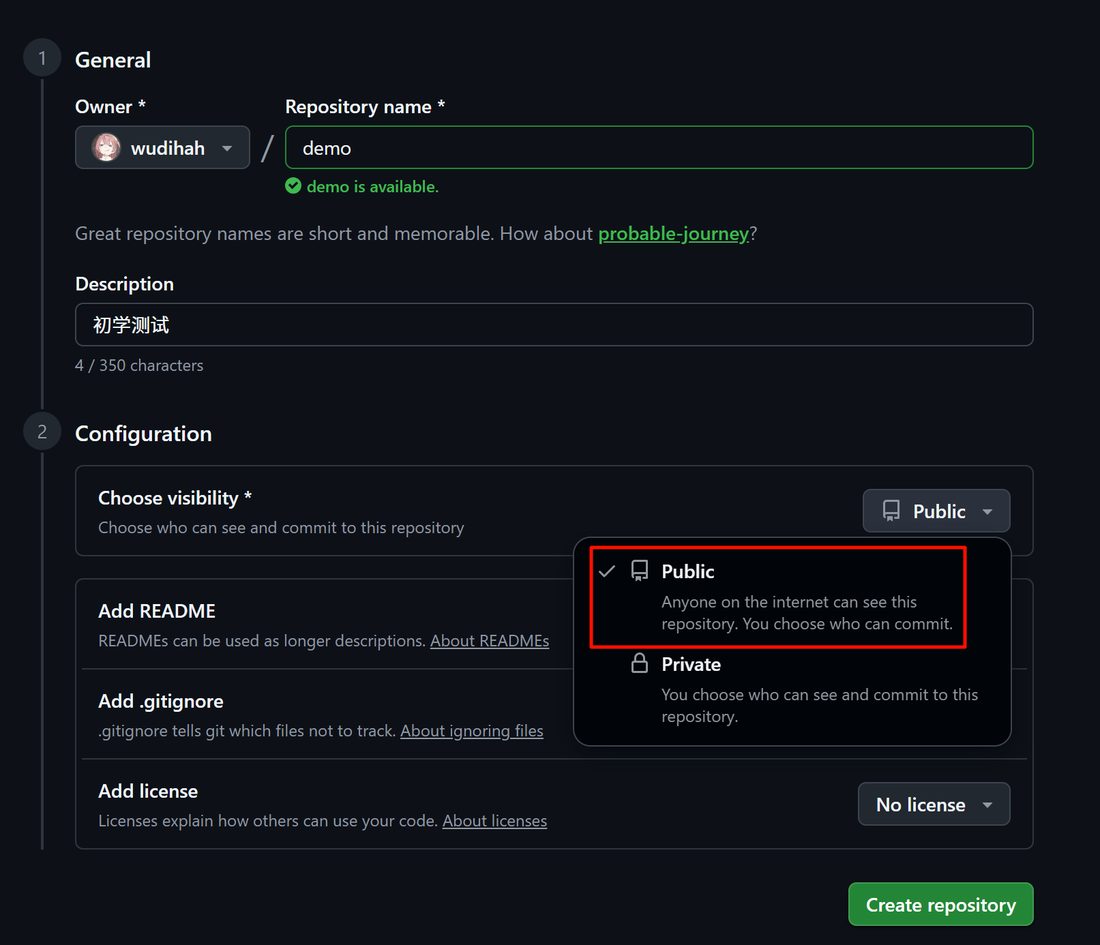This screenshot has height=945, width=1100.
Task: Click the green checkmark availability icon
Action: tap(293, 186)
